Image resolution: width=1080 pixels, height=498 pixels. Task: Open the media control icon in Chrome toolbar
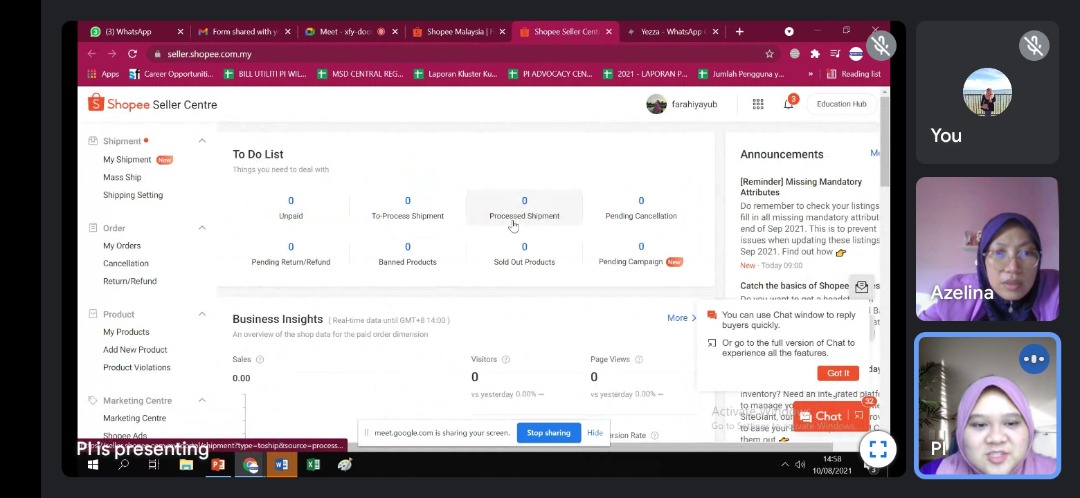(835, 54)
